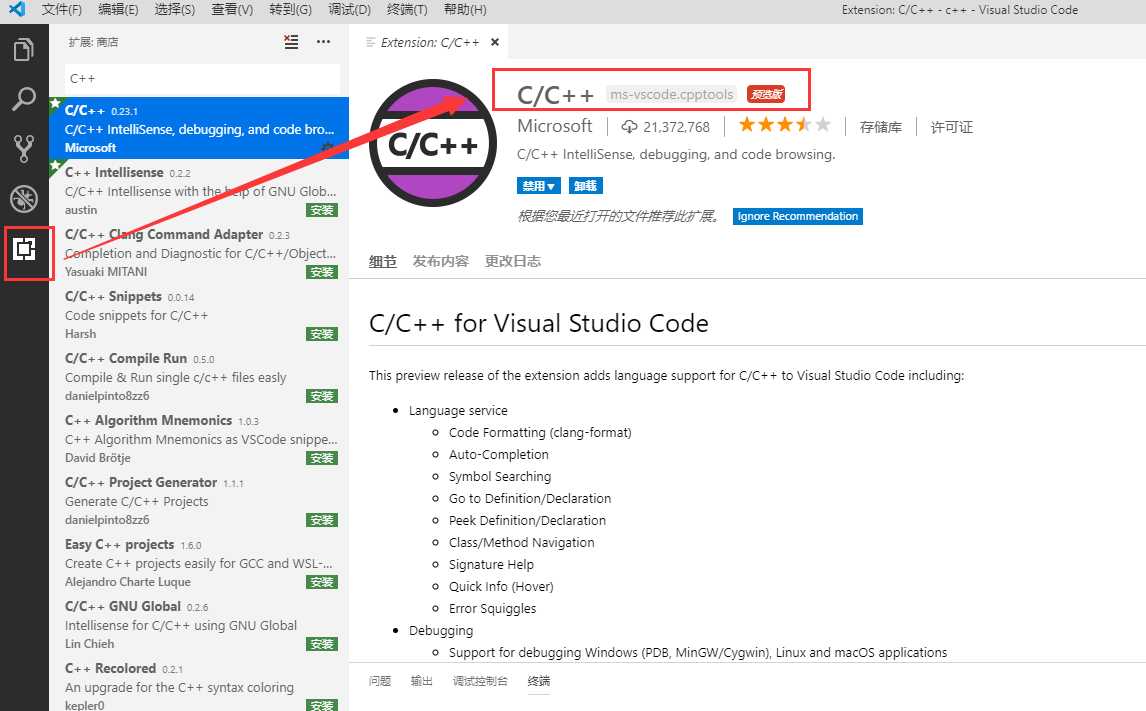
Task: Click the download count 21,372,768
Action: [x=666, y=126]
